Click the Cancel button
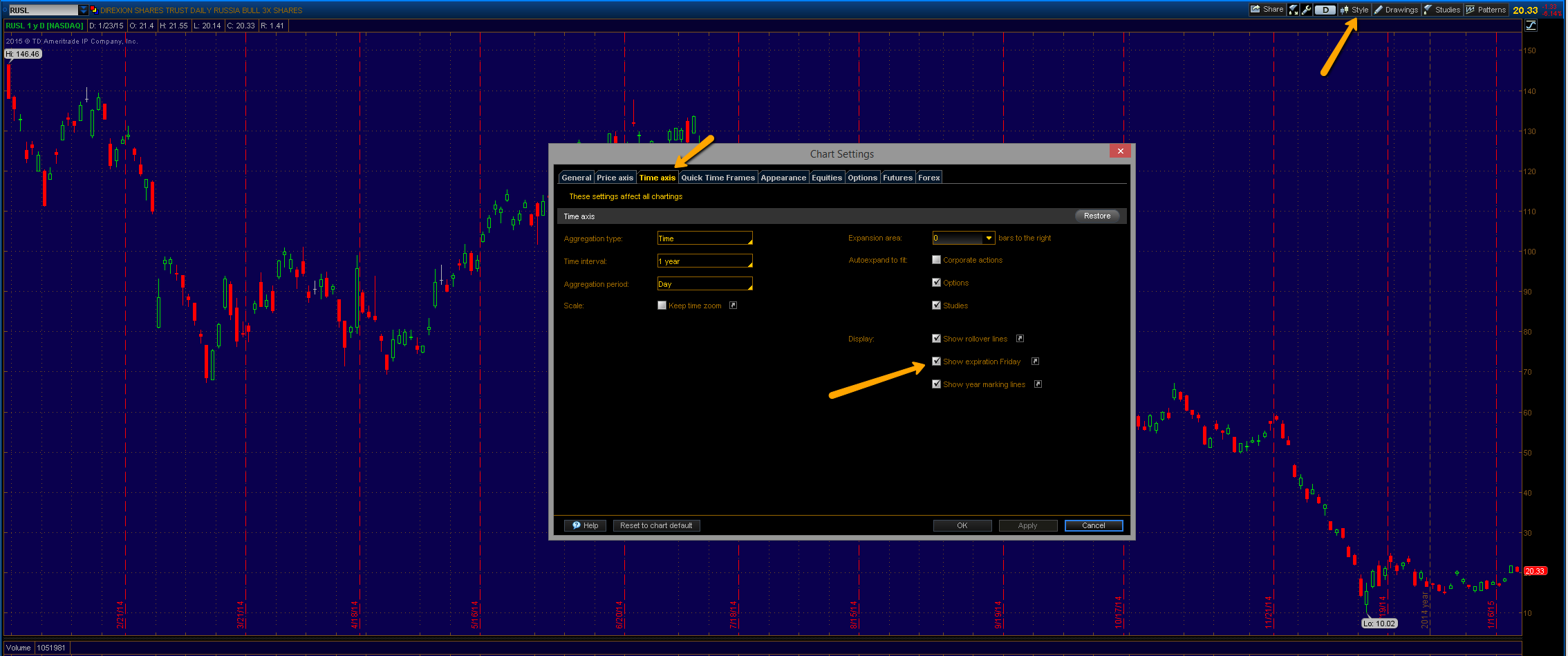The image size is (1568, 656). (1093, 525)
